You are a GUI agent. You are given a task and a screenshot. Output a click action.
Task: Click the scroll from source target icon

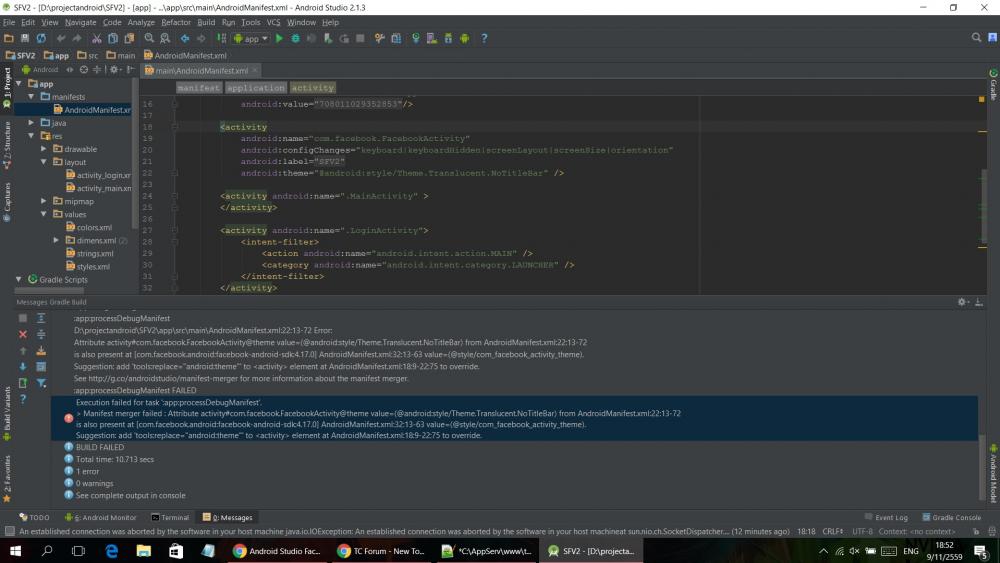click(x=84, y=69)
